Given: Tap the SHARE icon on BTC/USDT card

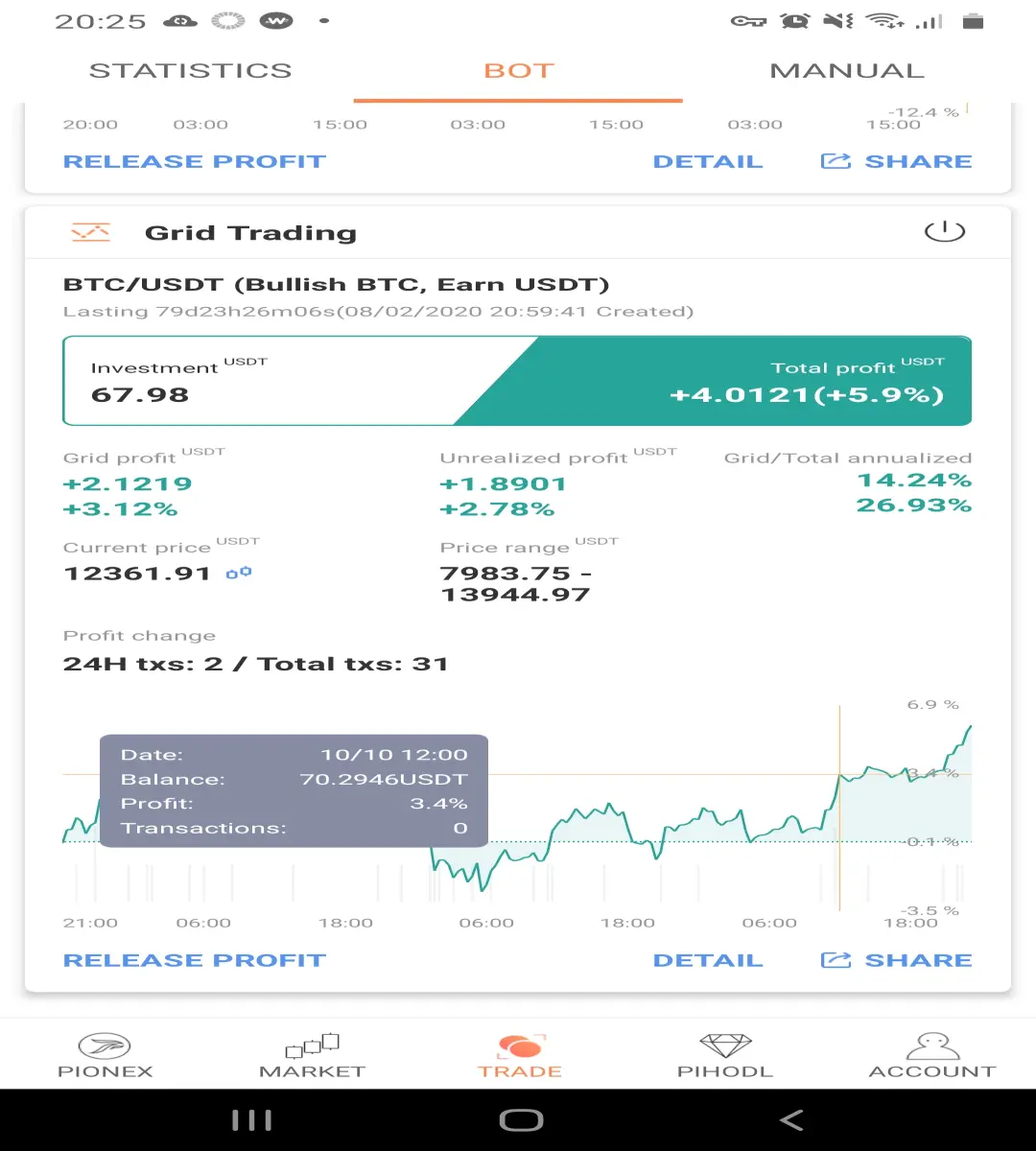Looking at the screenshot, I should [836, 960].
